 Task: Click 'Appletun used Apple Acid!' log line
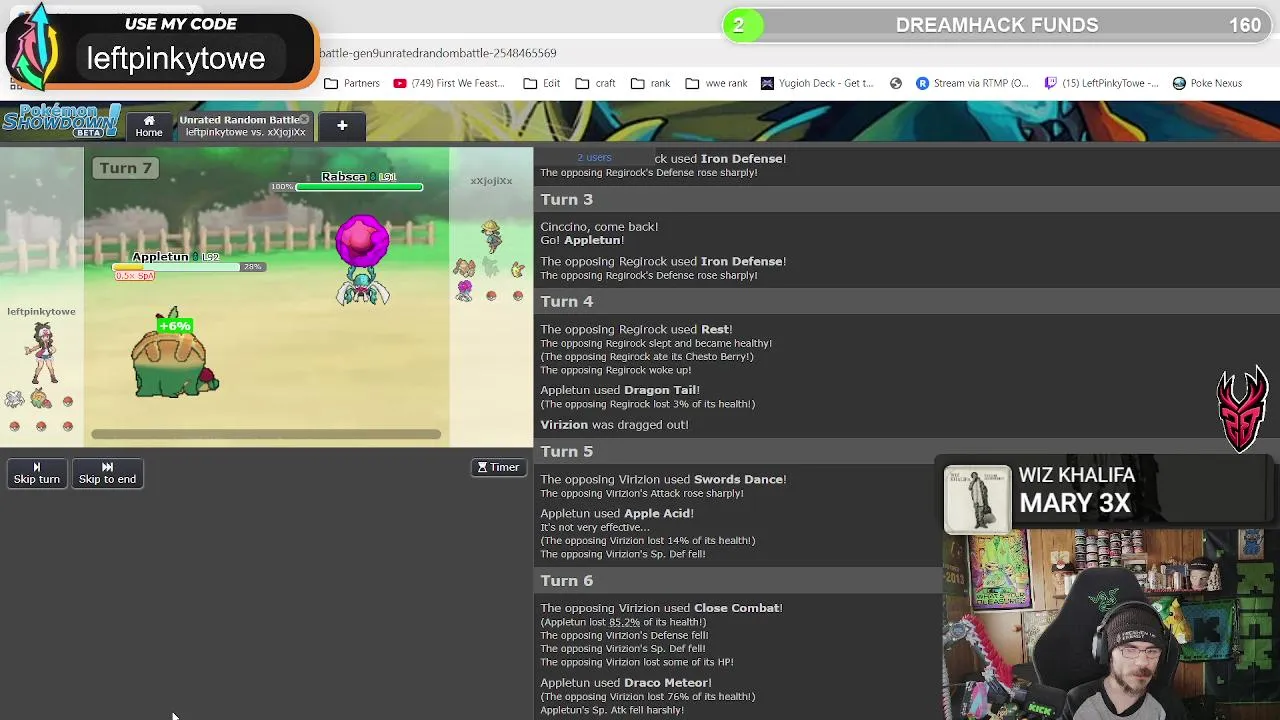click(617, 513)
